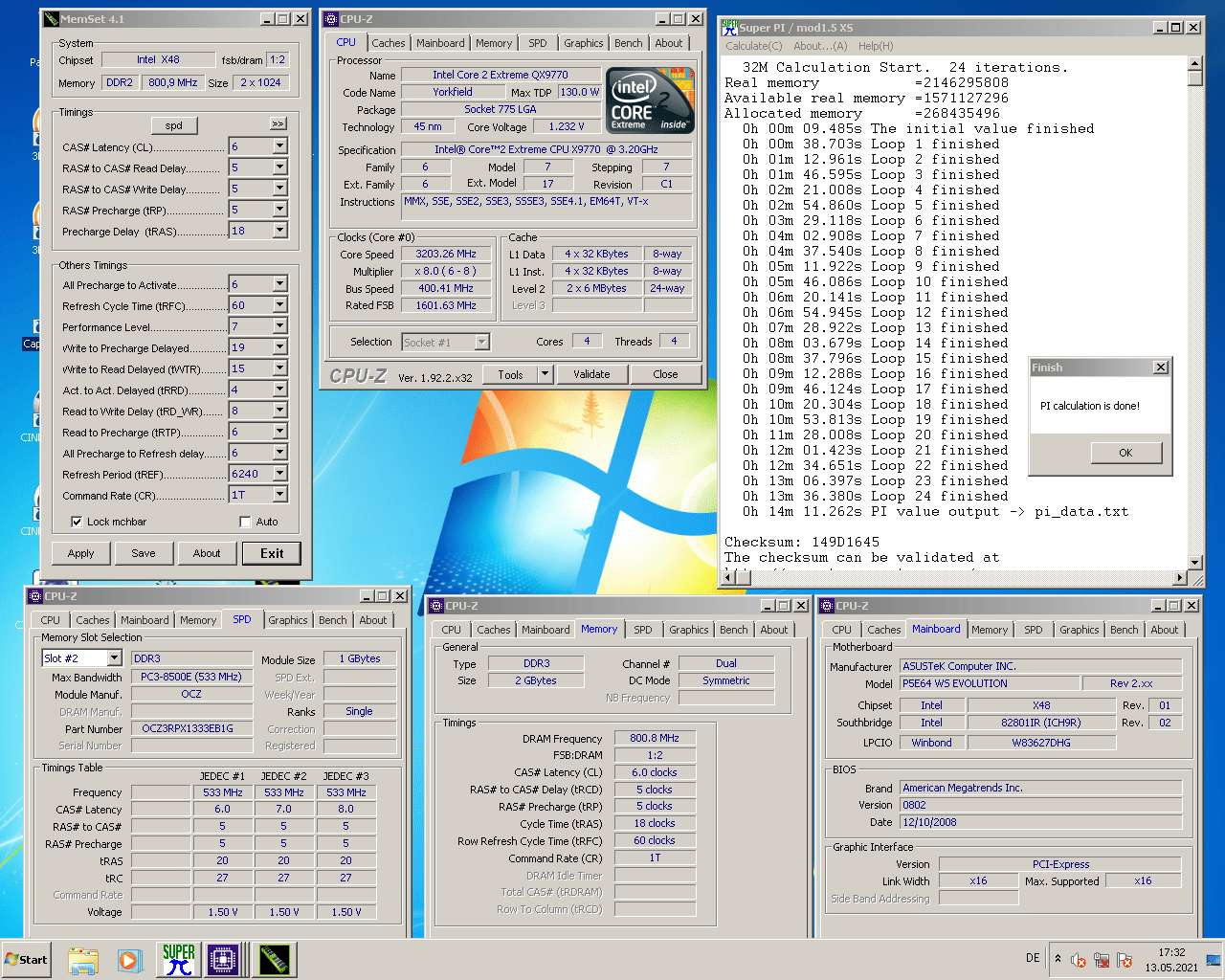Click the action center flag icon

(x=1125, y=960)
